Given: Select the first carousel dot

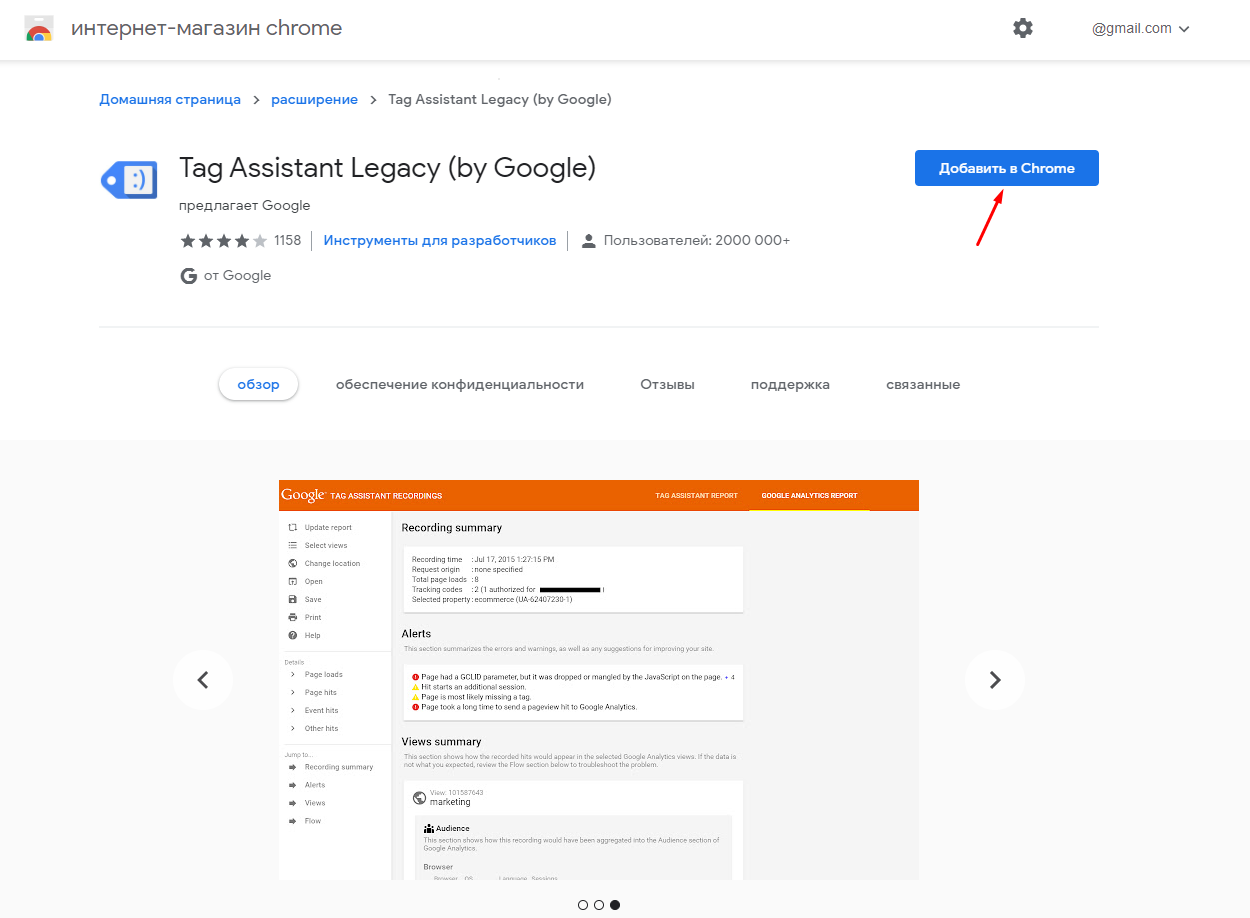Looking at the screenshot, I should pyautogui.click(x=583, y=905).
